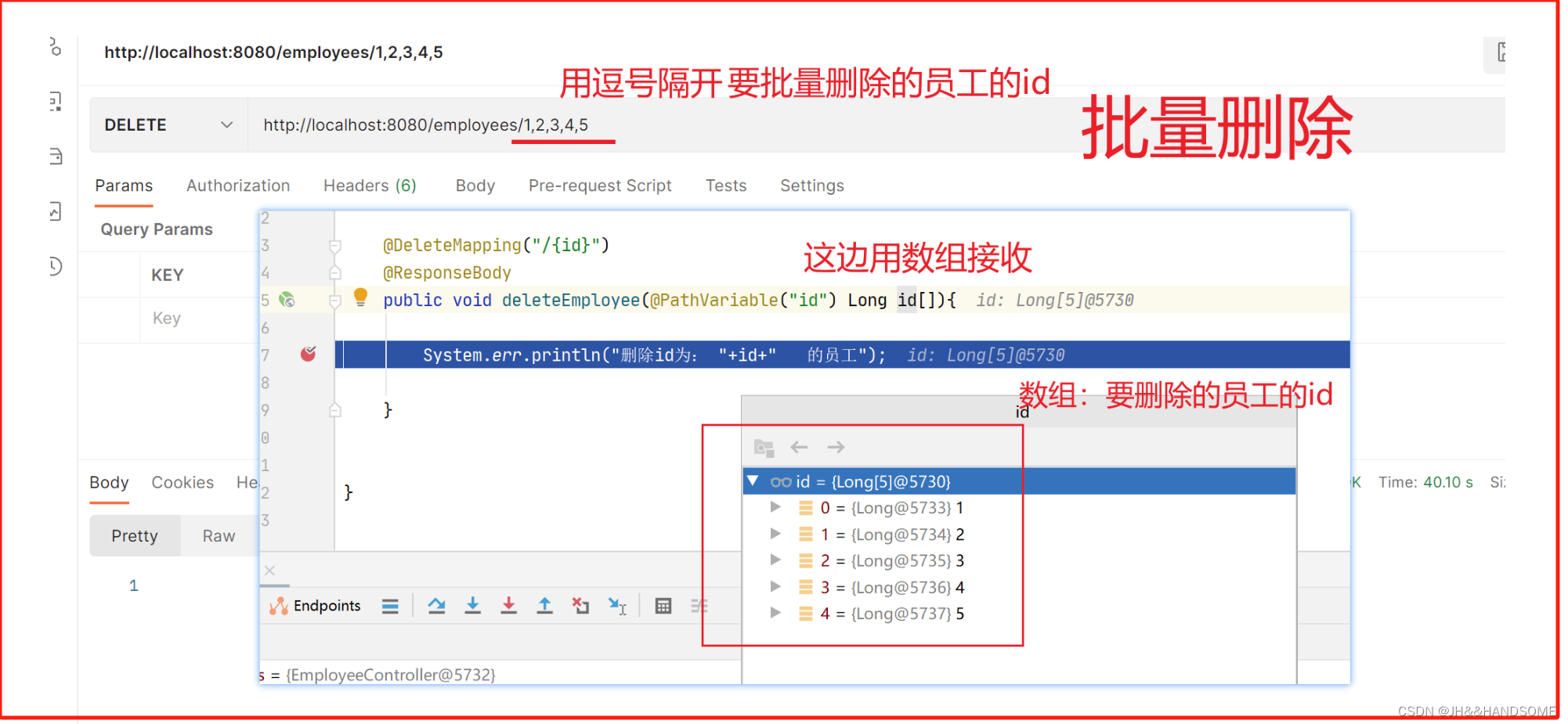Click Query Params heading
Screen dimensions: 1568x724
click(x=157, y=229)
